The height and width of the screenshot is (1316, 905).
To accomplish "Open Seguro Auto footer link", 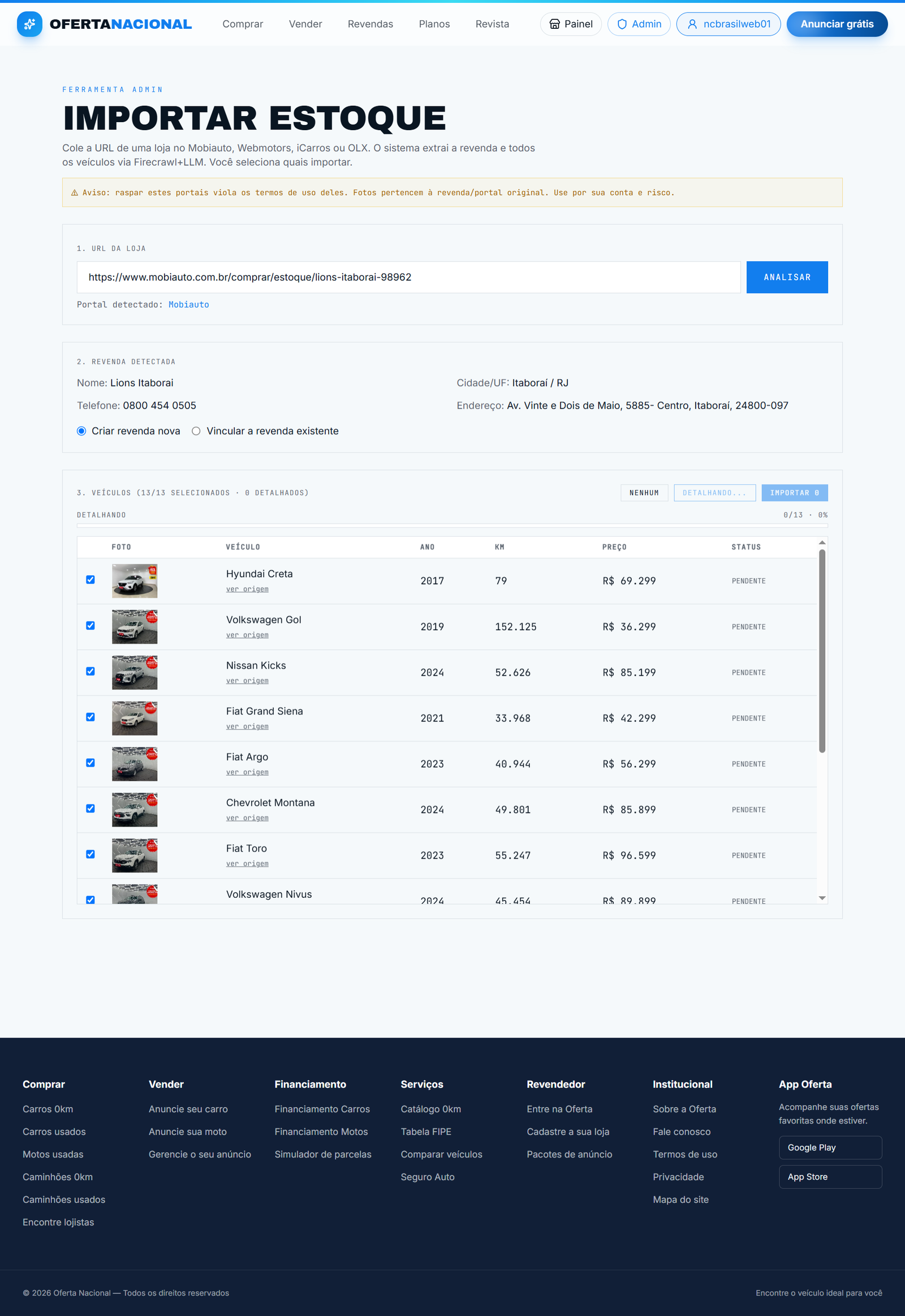I will pos(428,1177).
